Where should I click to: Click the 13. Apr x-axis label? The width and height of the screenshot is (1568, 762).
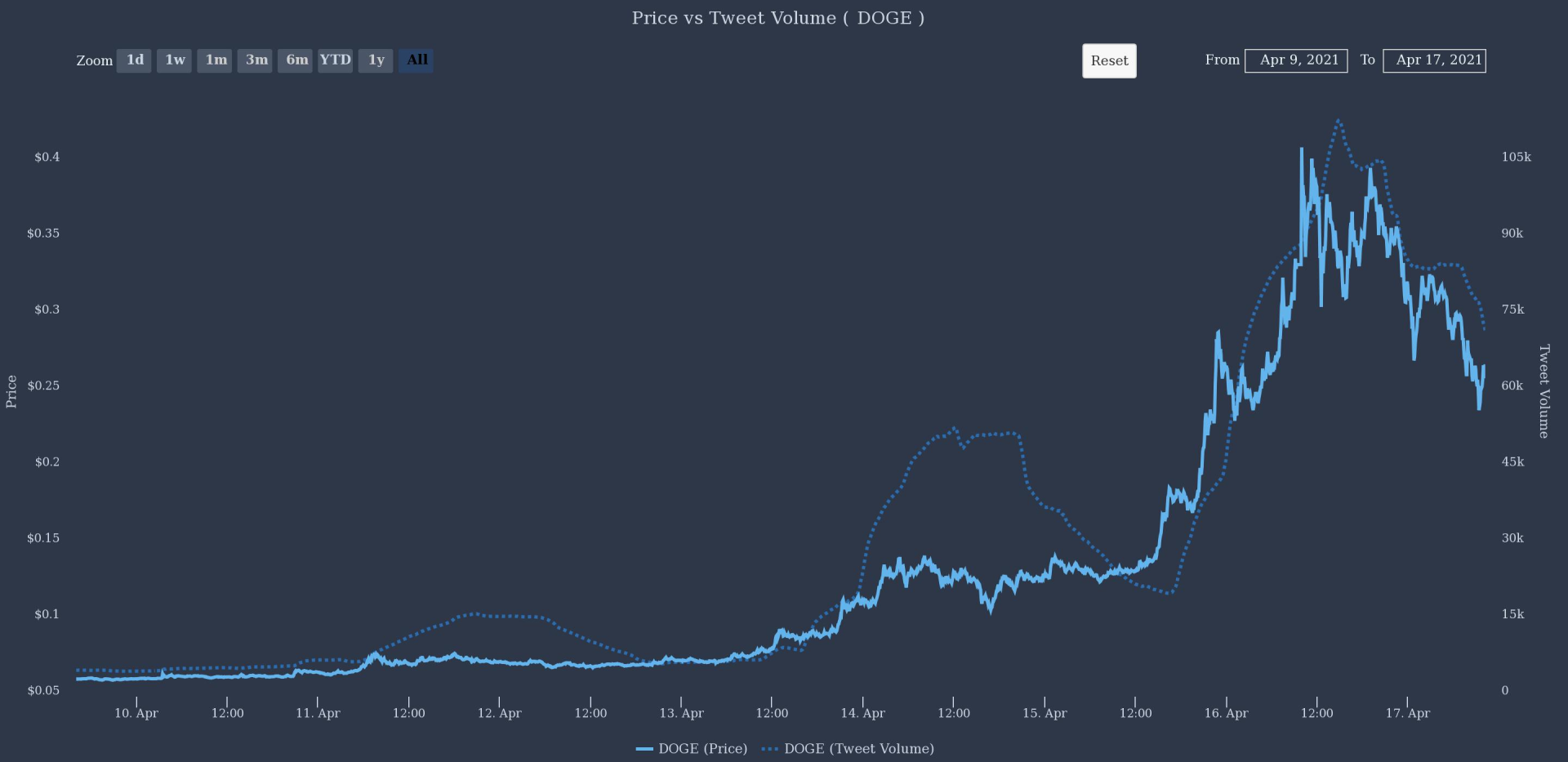coord(681,713)
